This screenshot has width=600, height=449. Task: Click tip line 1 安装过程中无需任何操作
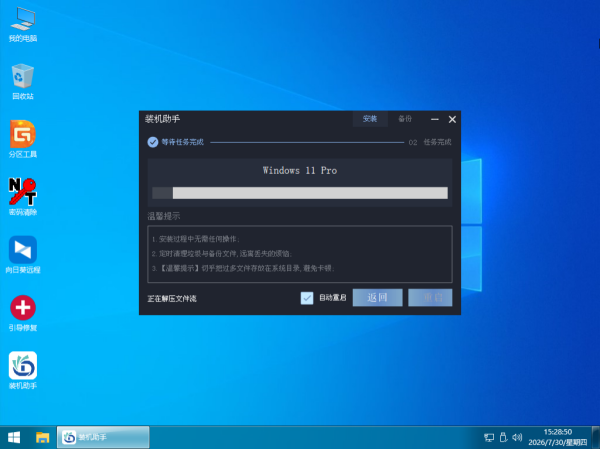point(196,239)
